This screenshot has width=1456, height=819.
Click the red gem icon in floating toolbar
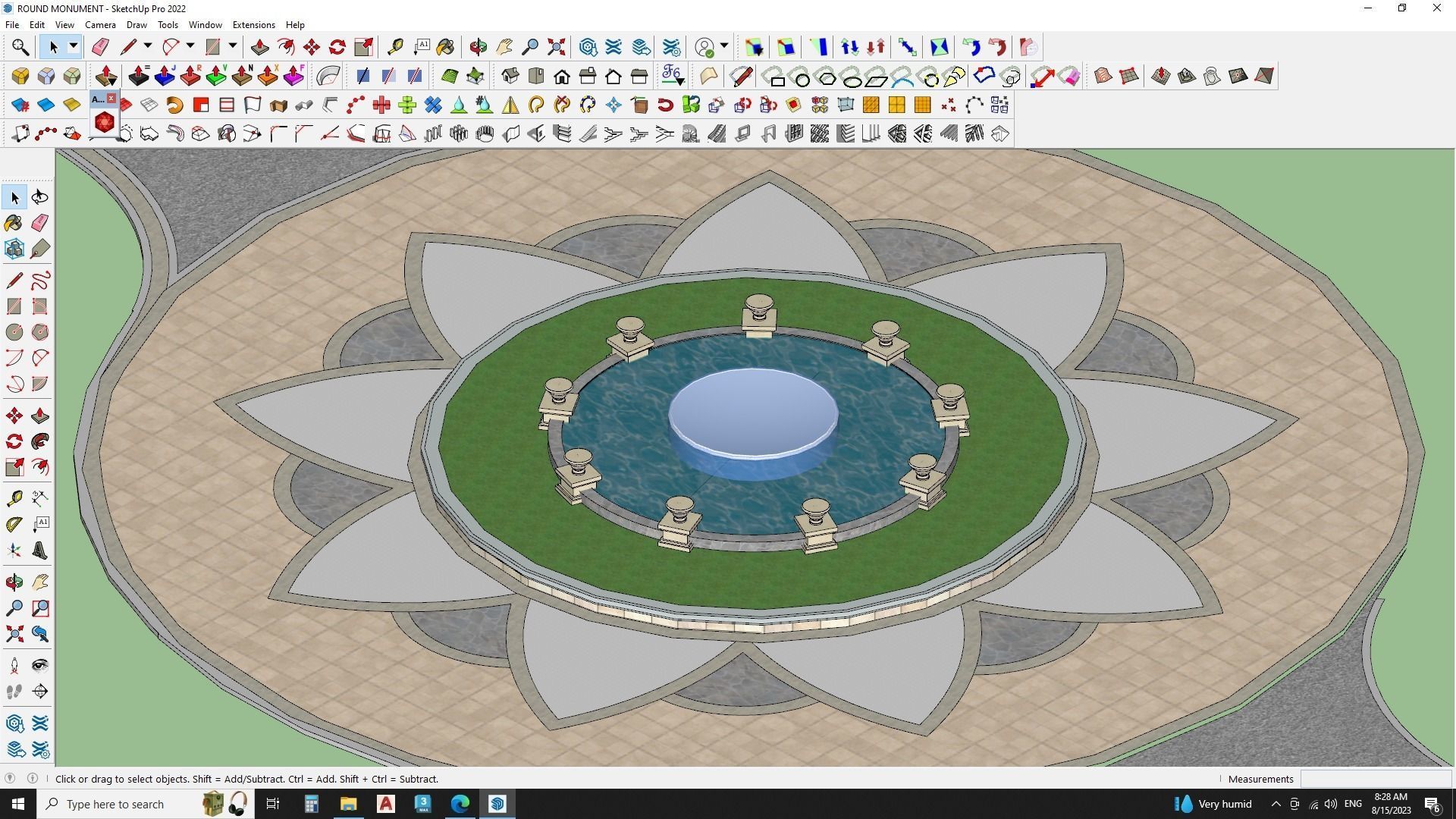click(x=105, y=122)
